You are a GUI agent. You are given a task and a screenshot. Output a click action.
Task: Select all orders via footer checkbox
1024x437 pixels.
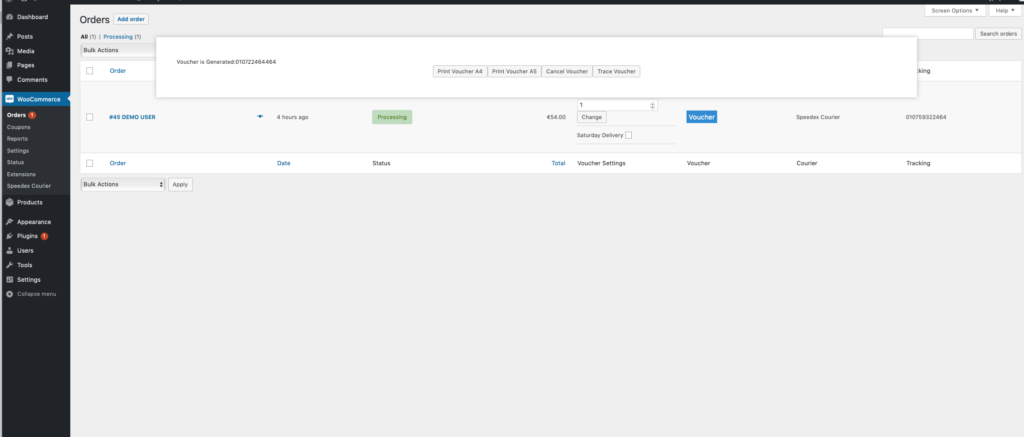click(89, 163)
